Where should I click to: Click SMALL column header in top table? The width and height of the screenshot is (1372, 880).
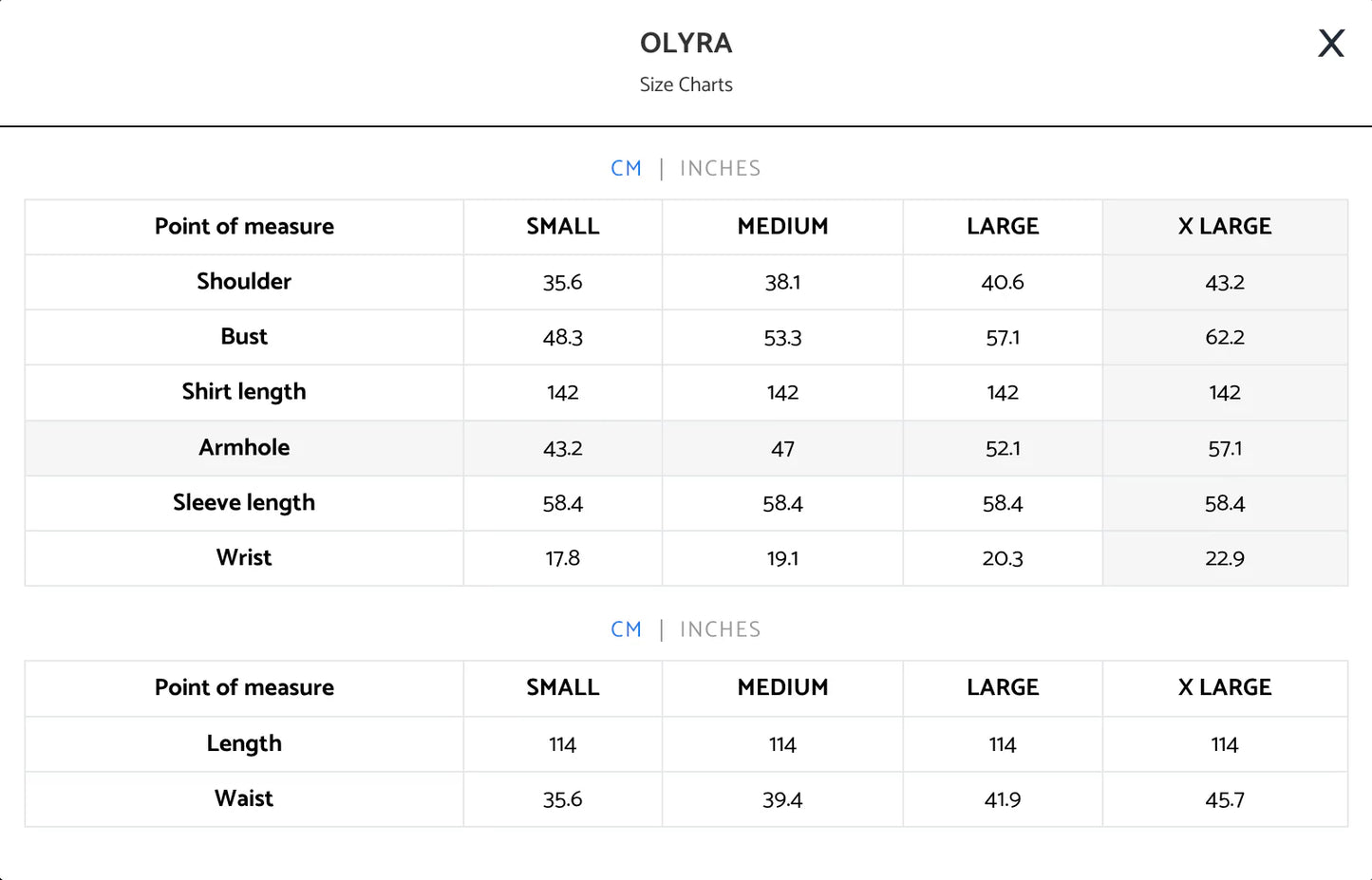point(563,227)
